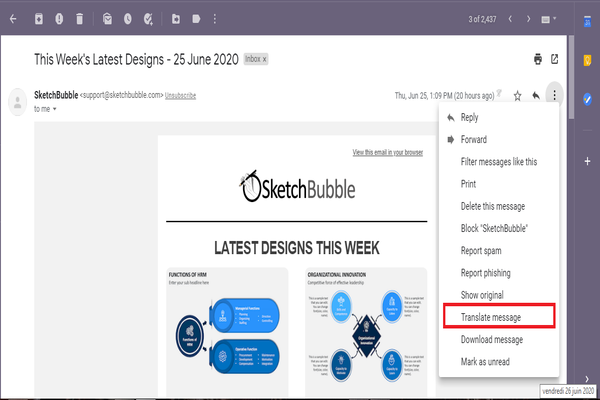Delete the email with the trash icon
Image resolution: width=600 pixels, height=400 pixels.
point(79,19)
